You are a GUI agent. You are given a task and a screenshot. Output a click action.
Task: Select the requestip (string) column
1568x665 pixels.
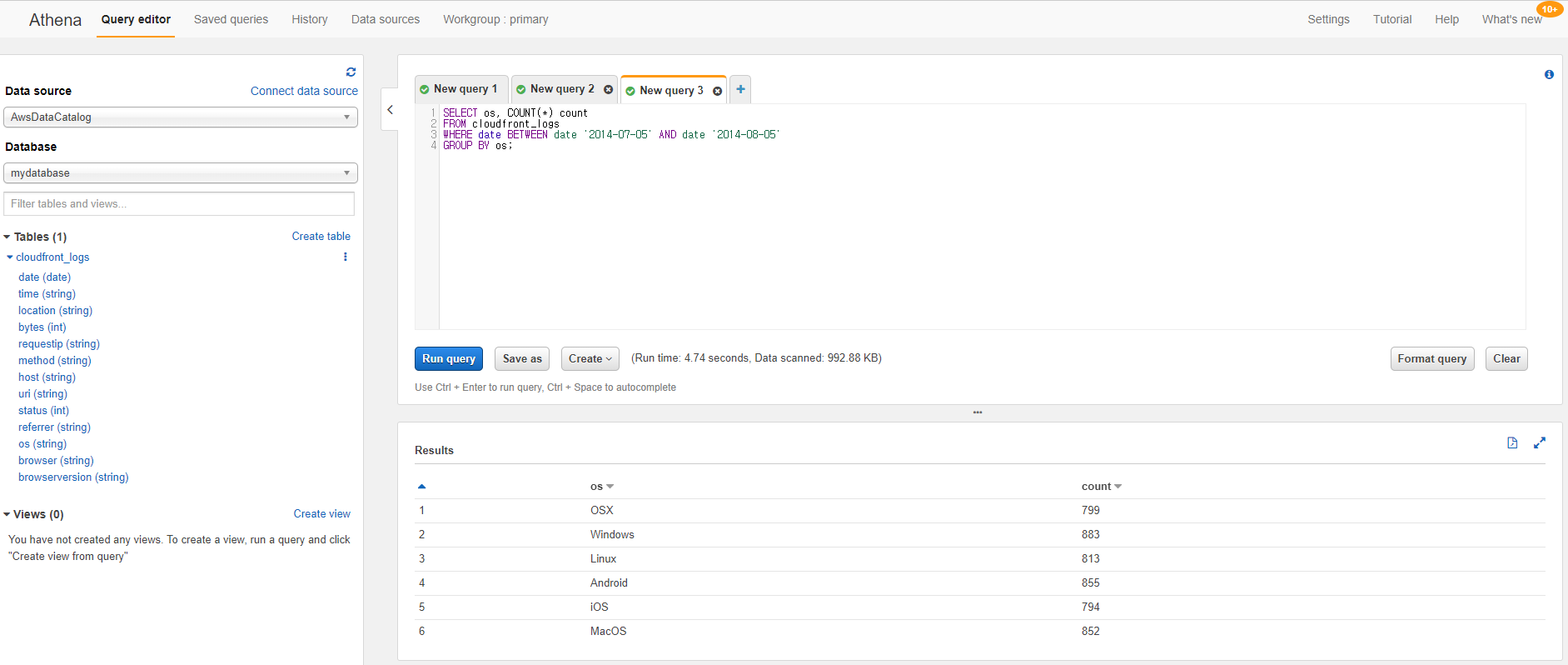58,344
